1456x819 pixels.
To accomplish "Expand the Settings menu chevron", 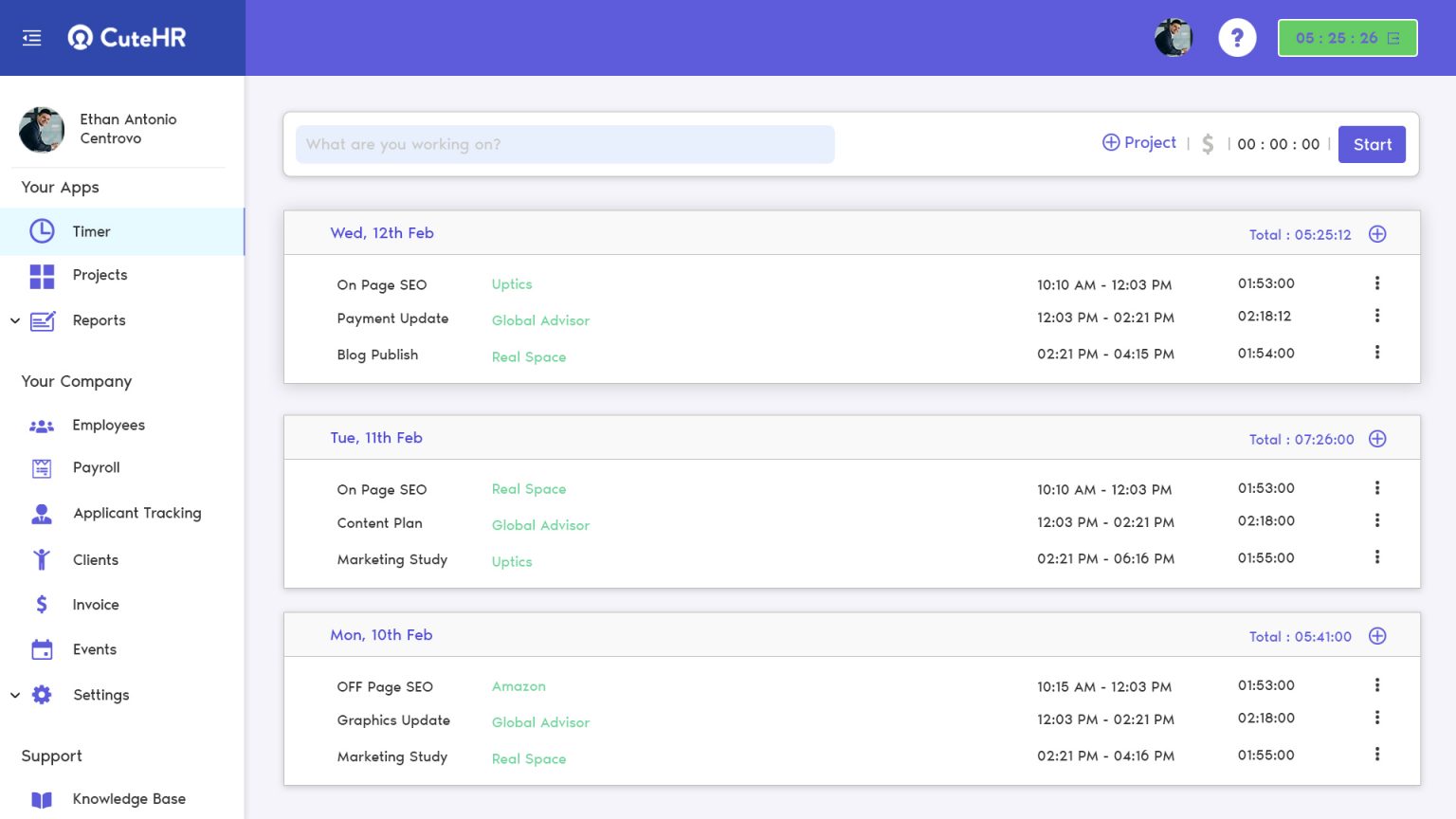I will tap(15, 695).
